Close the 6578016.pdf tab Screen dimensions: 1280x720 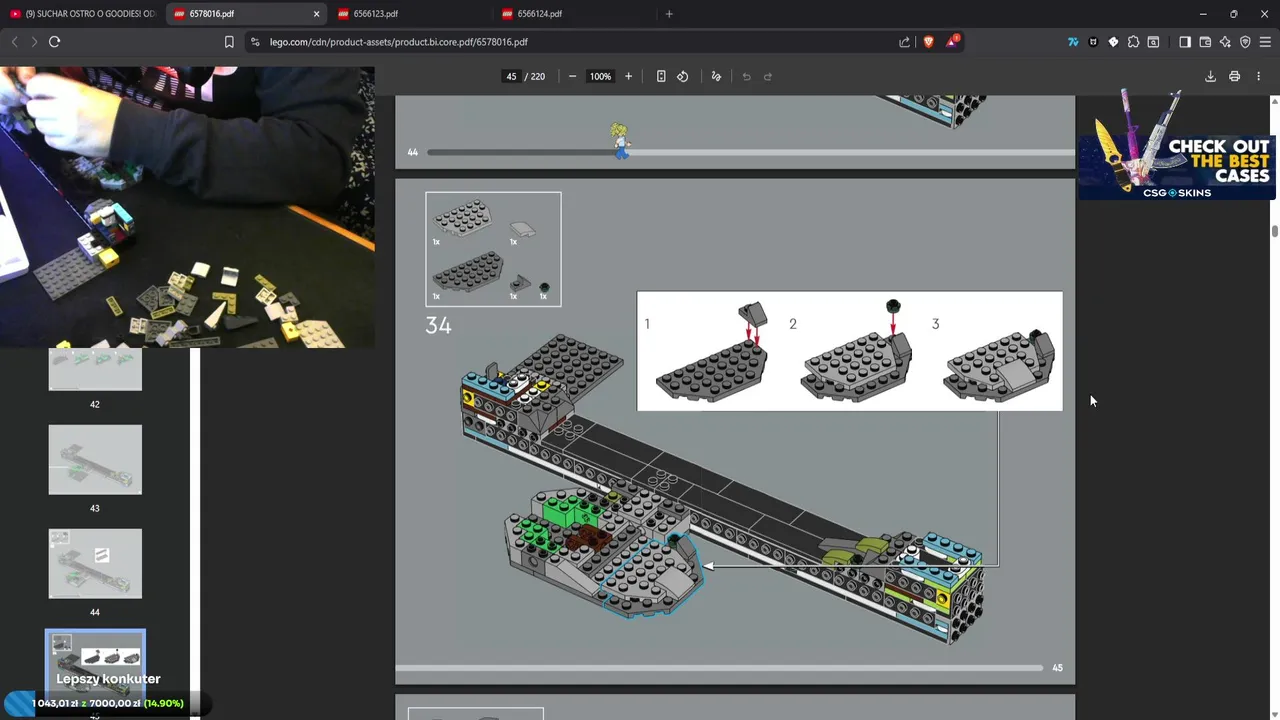[317, 14]
